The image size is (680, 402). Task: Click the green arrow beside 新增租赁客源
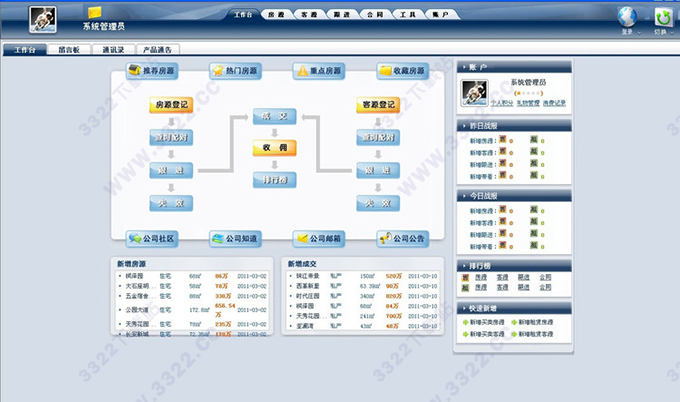pos(514,334)
